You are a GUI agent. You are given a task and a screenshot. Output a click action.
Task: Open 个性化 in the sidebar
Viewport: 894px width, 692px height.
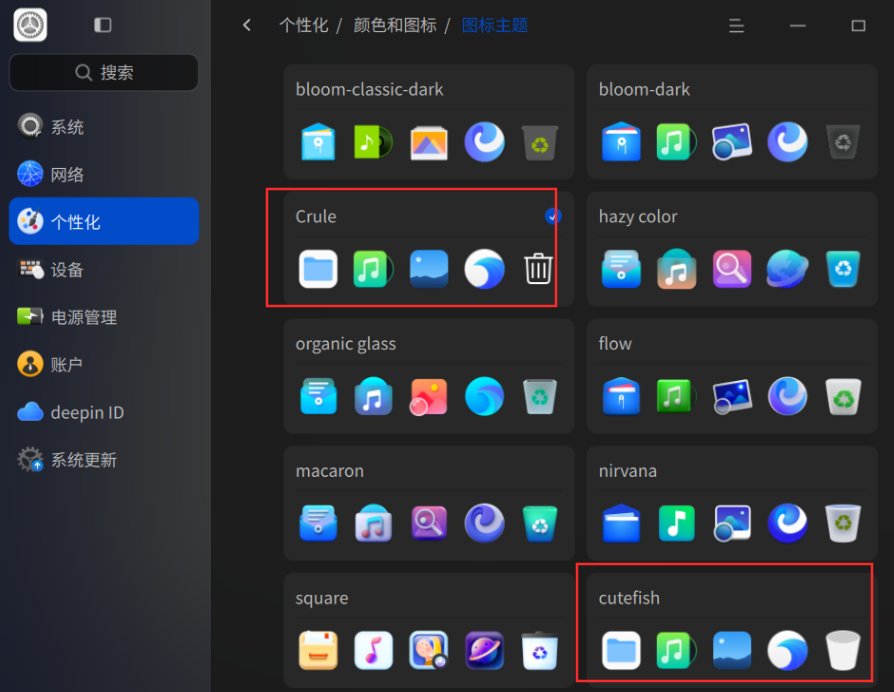click(104, 221)
